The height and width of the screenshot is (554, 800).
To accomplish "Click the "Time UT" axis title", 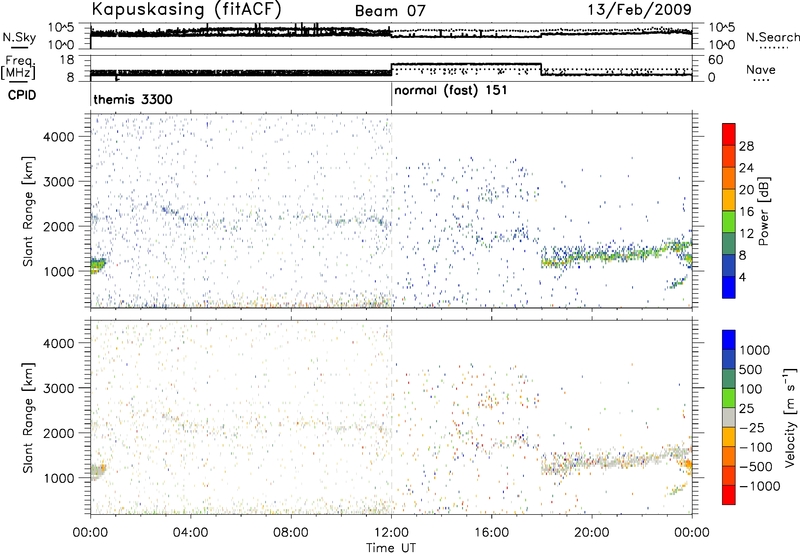I will coord(391,548).
